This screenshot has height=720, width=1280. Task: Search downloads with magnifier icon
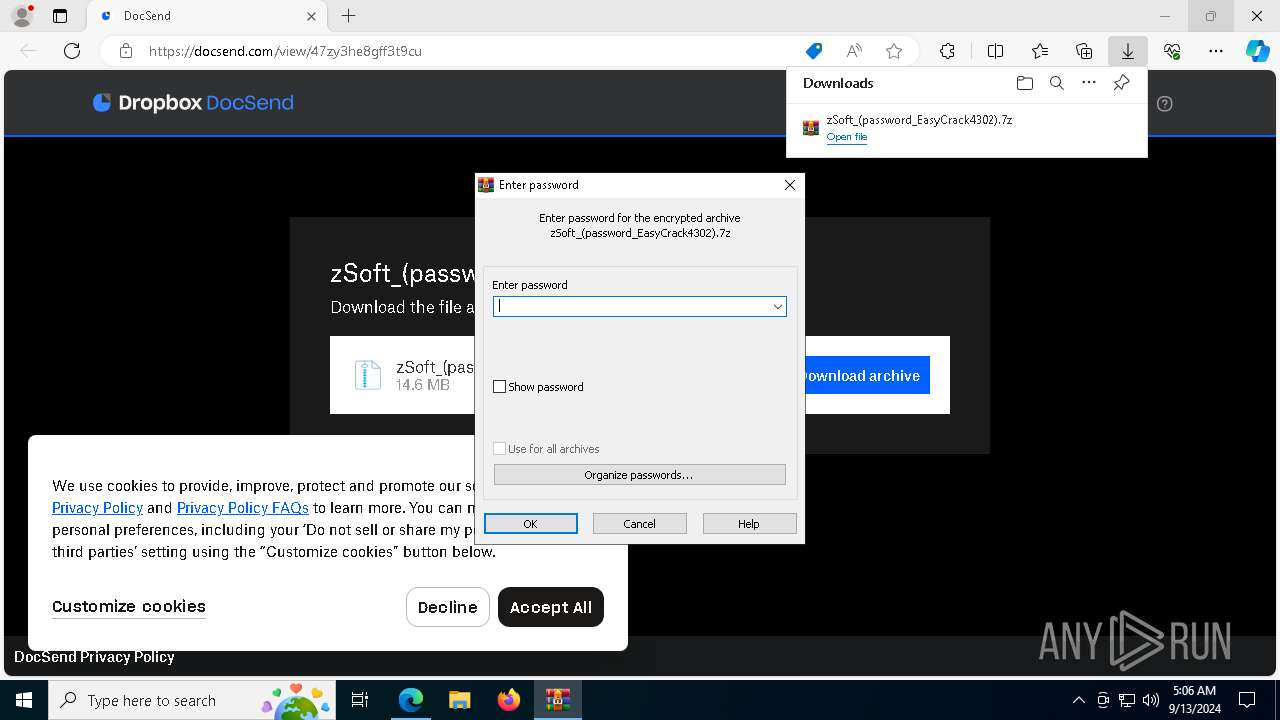tap(1057, 83)
